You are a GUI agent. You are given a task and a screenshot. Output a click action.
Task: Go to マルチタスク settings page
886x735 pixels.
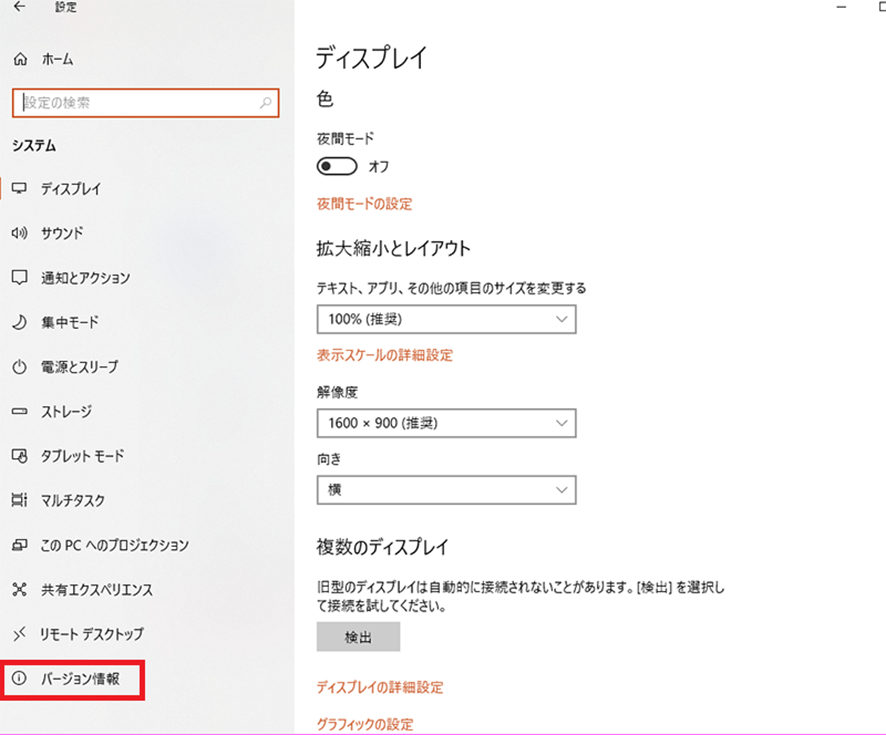72,500
